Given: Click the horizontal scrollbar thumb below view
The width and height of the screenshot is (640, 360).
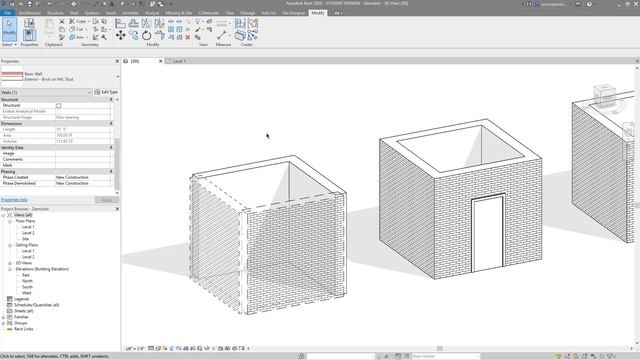Looking at the screenshot, I should [440, 349].
